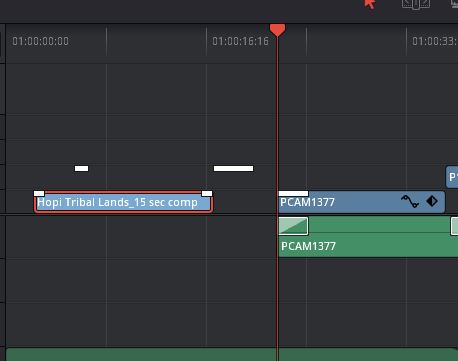
Task: Click the red playhead handle in the ruler
Action: (277, 30)
